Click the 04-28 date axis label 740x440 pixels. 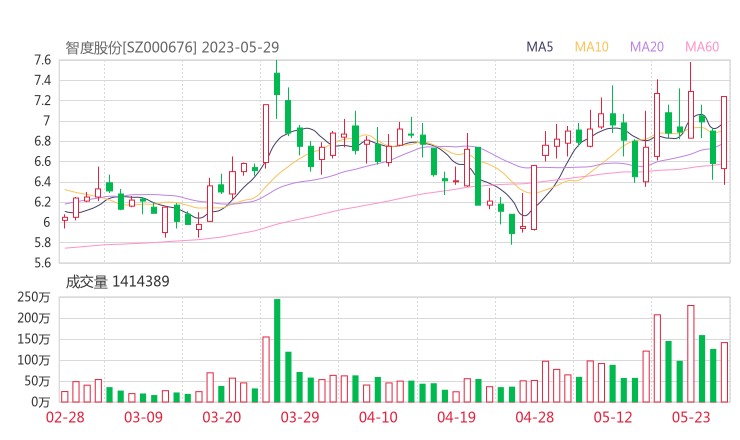coord(535,417)
